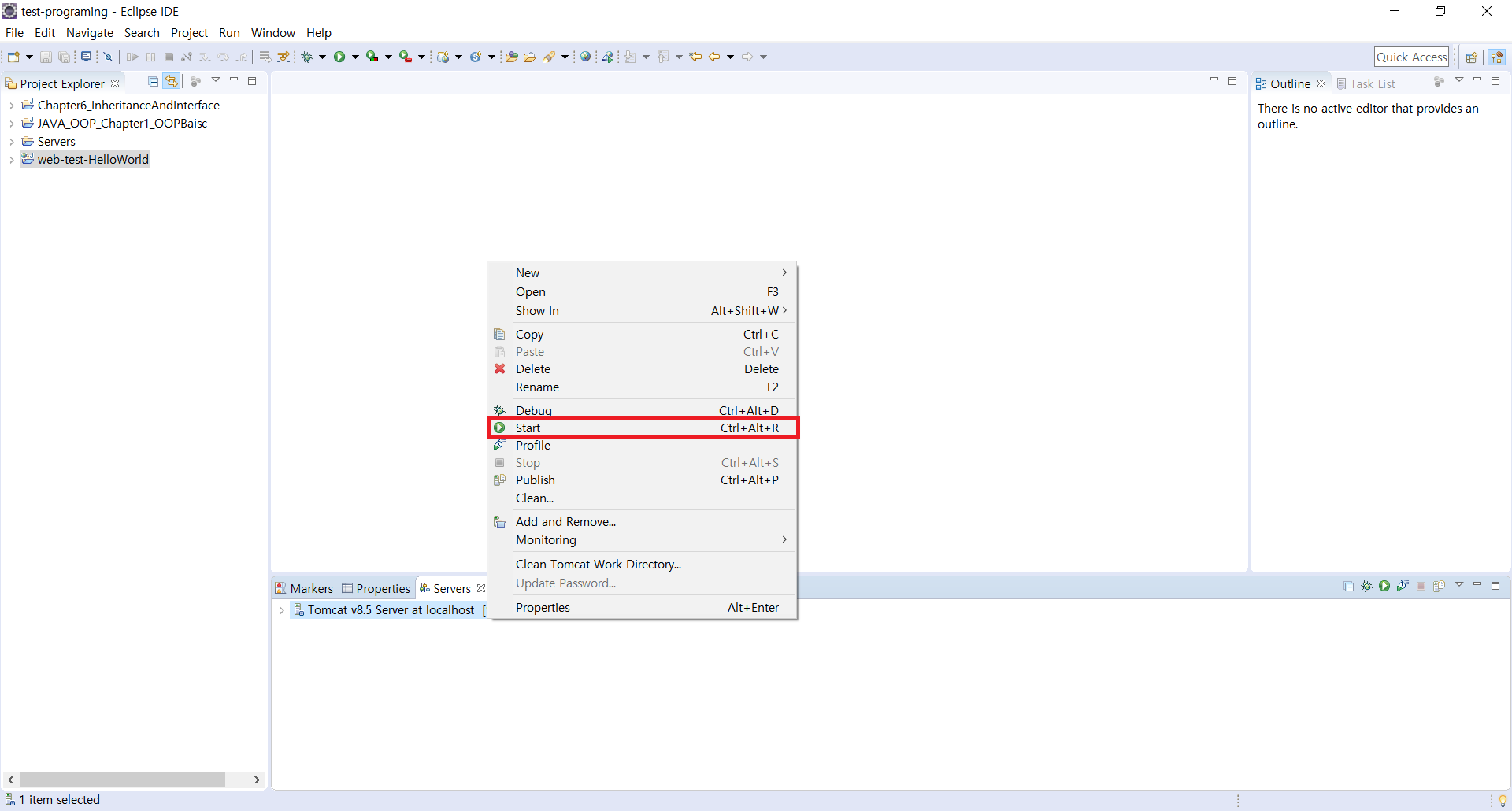This screenshot has width=1512, height=811.
Task: Maximize the Outline view panel
Action: point(1495,81)
